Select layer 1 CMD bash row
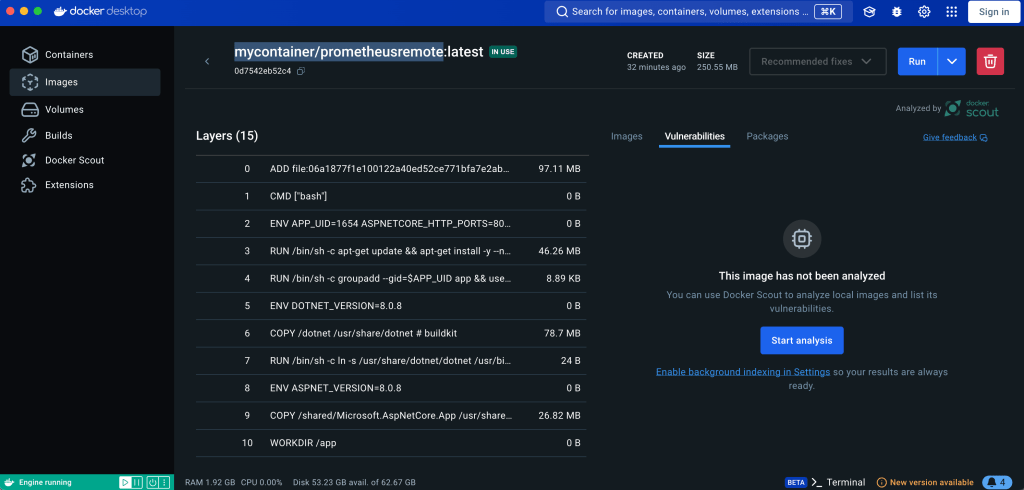This screenshot has height=490, width=1024. point(391,197)
